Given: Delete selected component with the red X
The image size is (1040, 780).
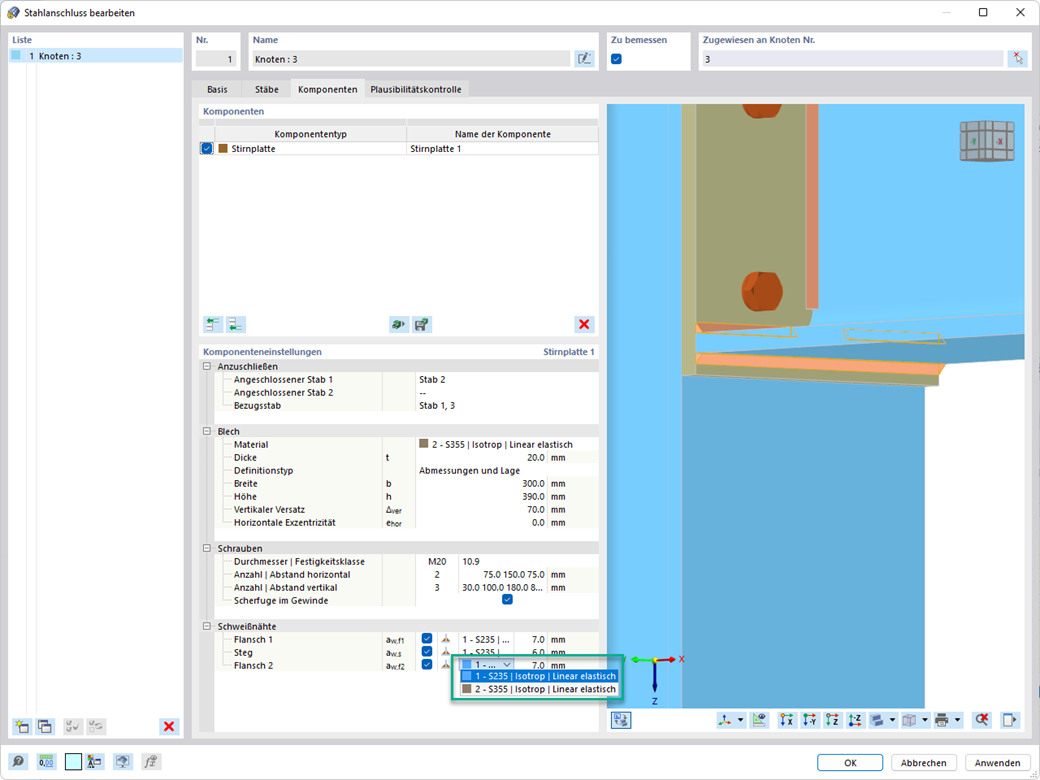Looking at the screenshot, I should point(584,324).
